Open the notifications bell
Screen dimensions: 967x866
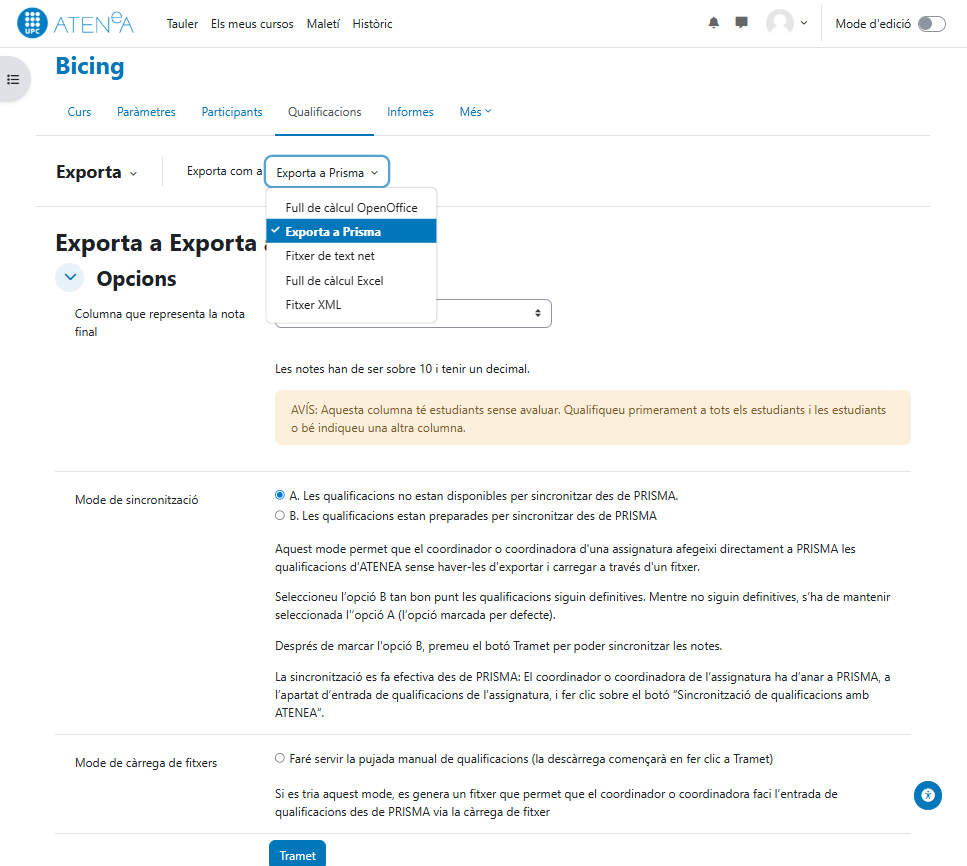coord(713,23)
